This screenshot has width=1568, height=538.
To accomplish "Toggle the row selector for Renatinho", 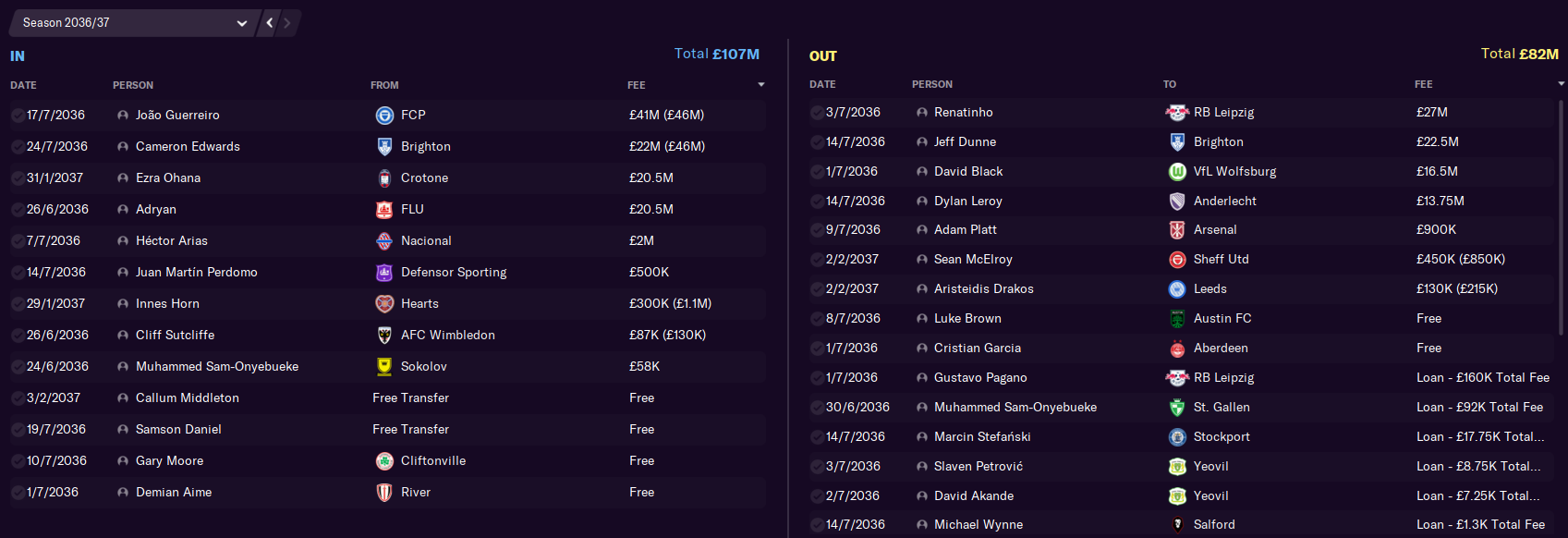I will click(x=817, y=113).
